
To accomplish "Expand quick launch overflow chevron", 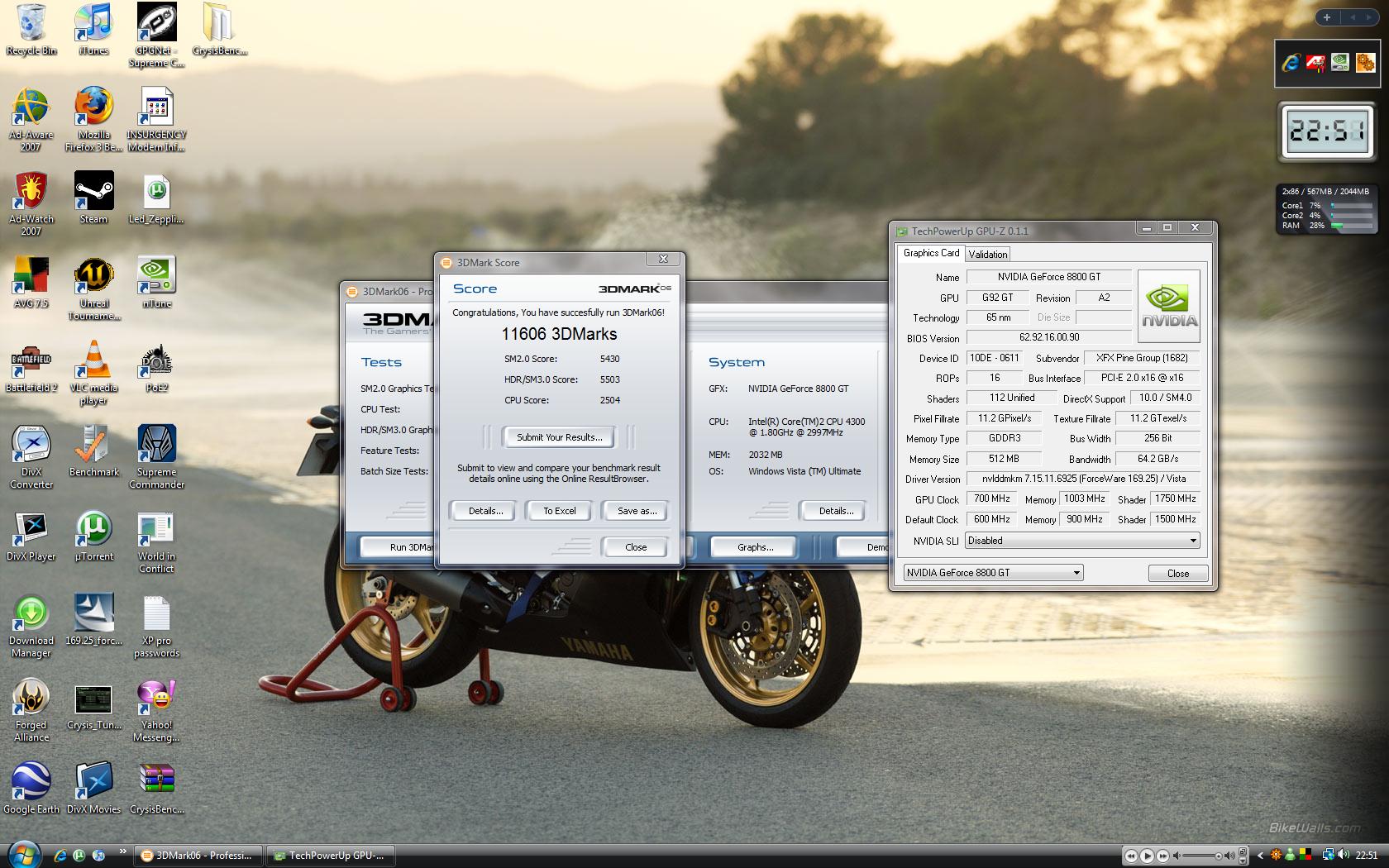I will click(x=122, y=851).
